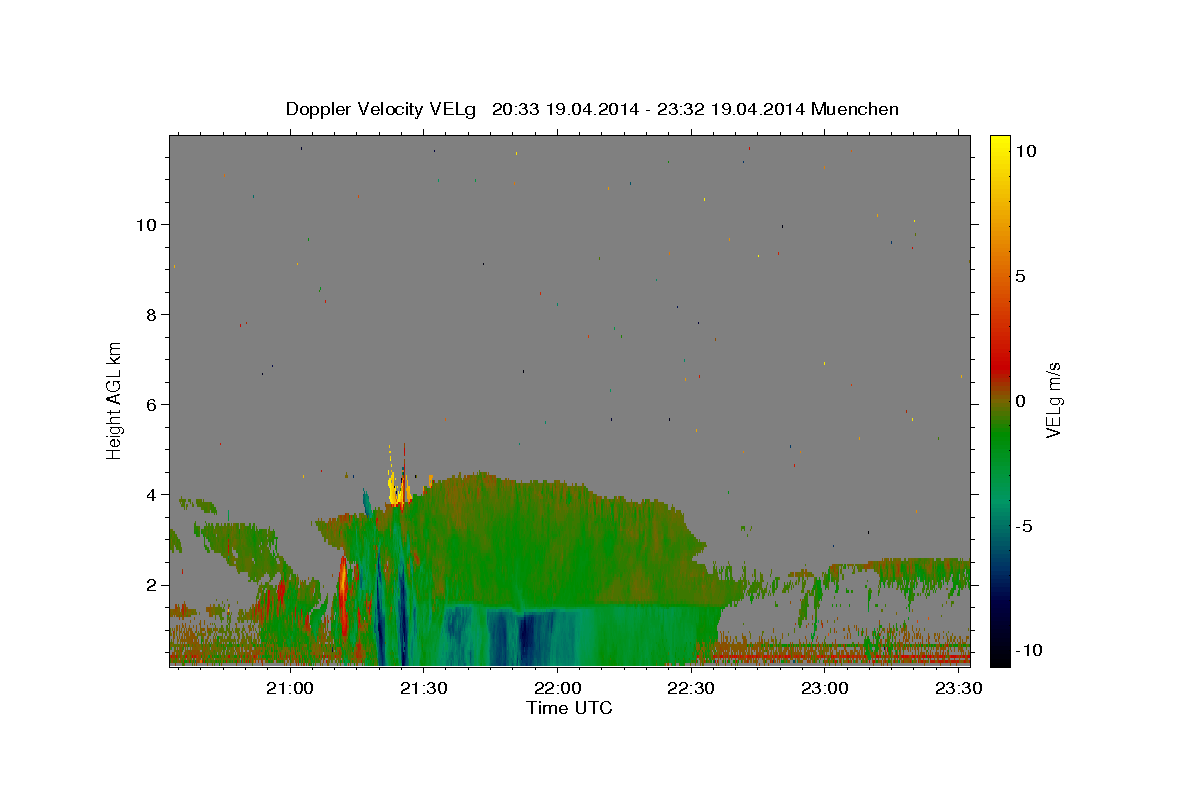Click the "Time UTC" axis label
The width and height of the screenshot is (1200, 800).
pyautogui.click(x=569, y=708)
